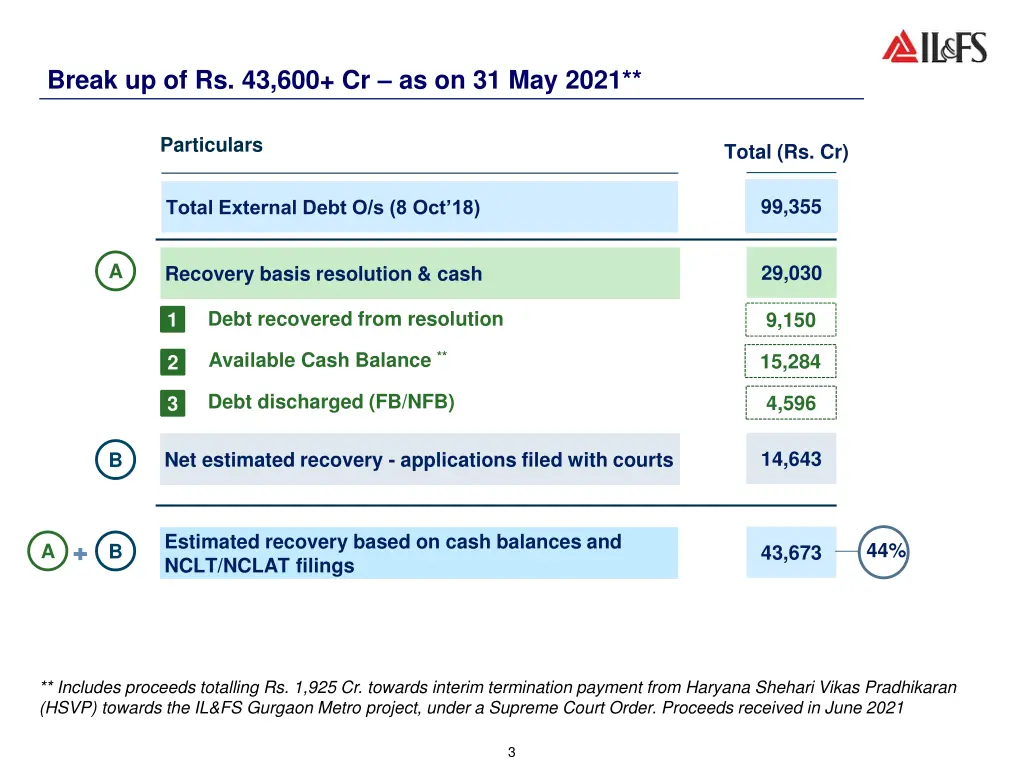The height and width of the screenshot is (768, 1024).
Task: Click the plus sign between A and B
Action: click(x=80, y=554)
